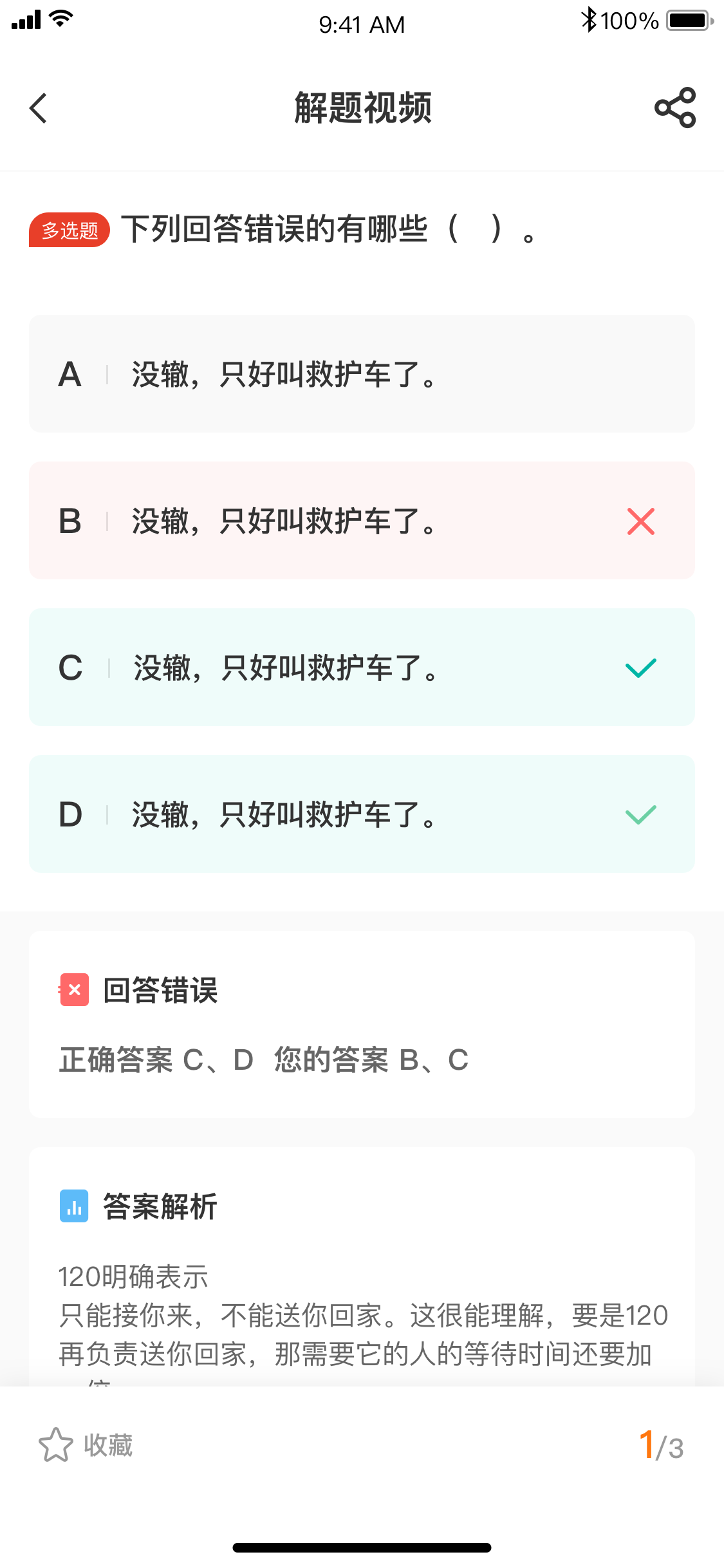Tap the home indicator bar
The image size is (724, 1568).
pyautogui.click(x=362, y=1547)
